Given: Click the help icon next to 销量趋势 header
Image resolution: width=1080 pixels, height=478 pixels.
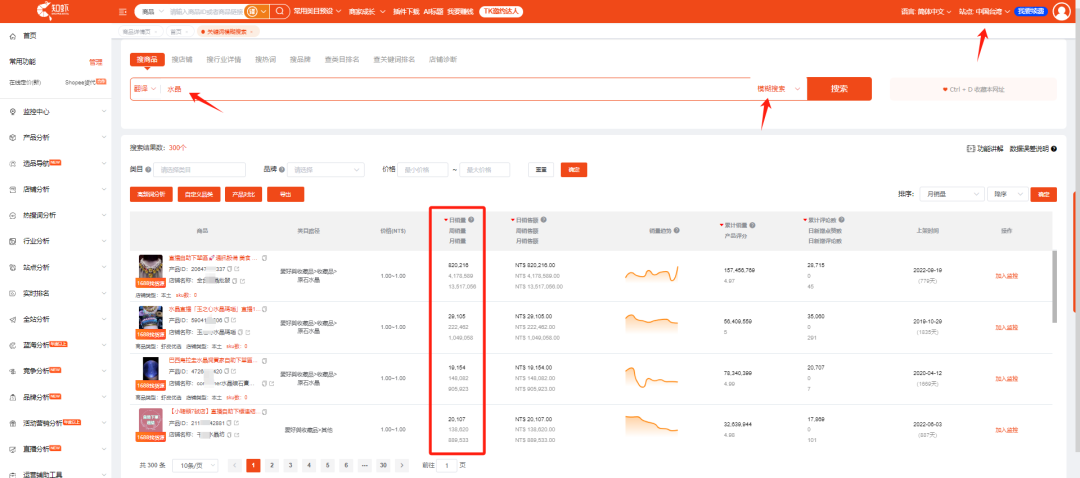Looking at the screenshot, I should click(678, 231).
